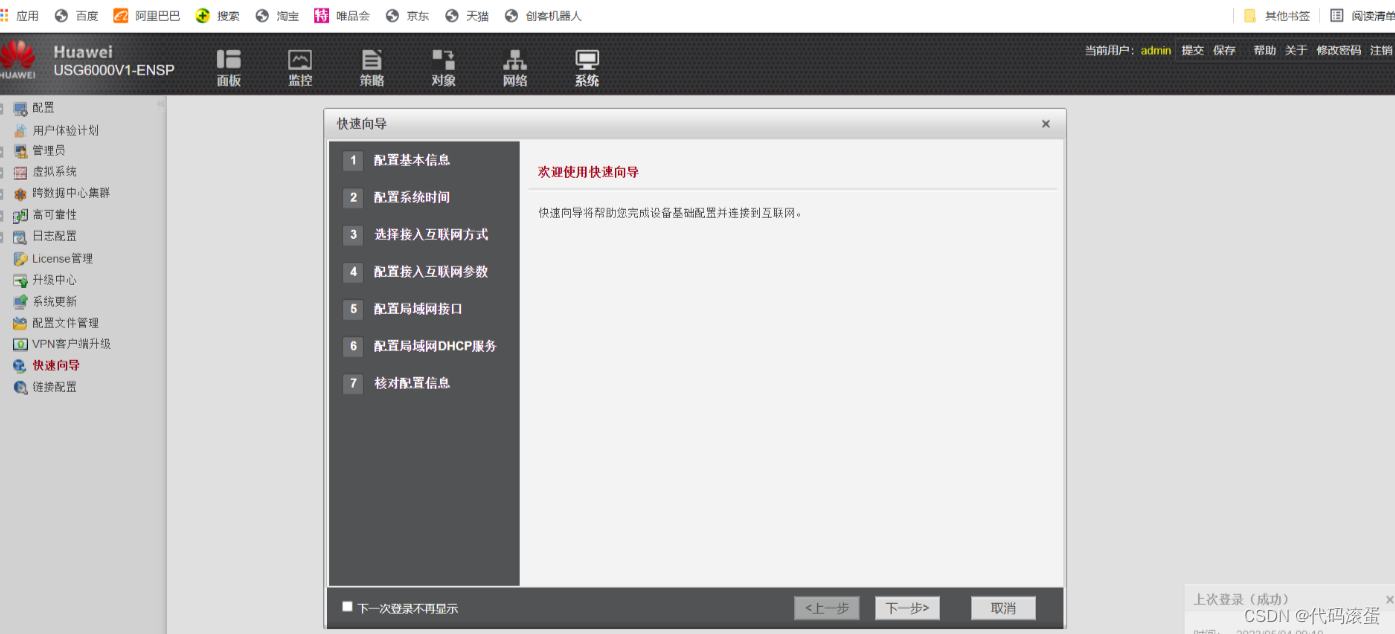Open the 京东 bookmark

point(408,16)
